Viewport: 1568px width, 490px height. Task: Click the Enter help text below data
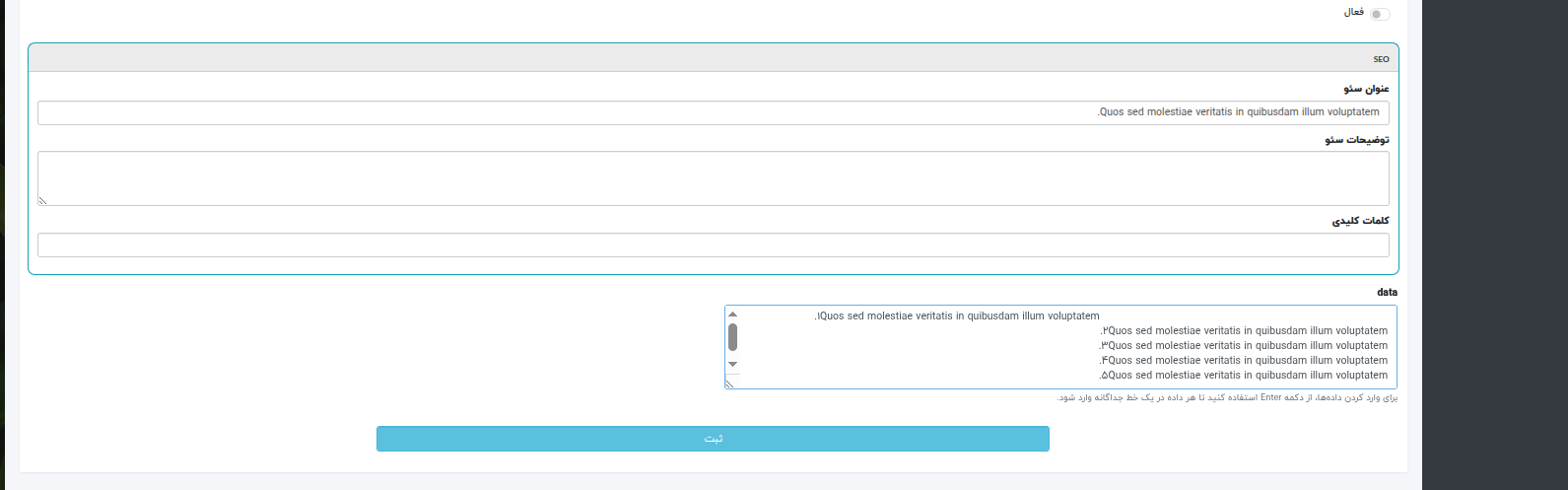point(1227,398)
